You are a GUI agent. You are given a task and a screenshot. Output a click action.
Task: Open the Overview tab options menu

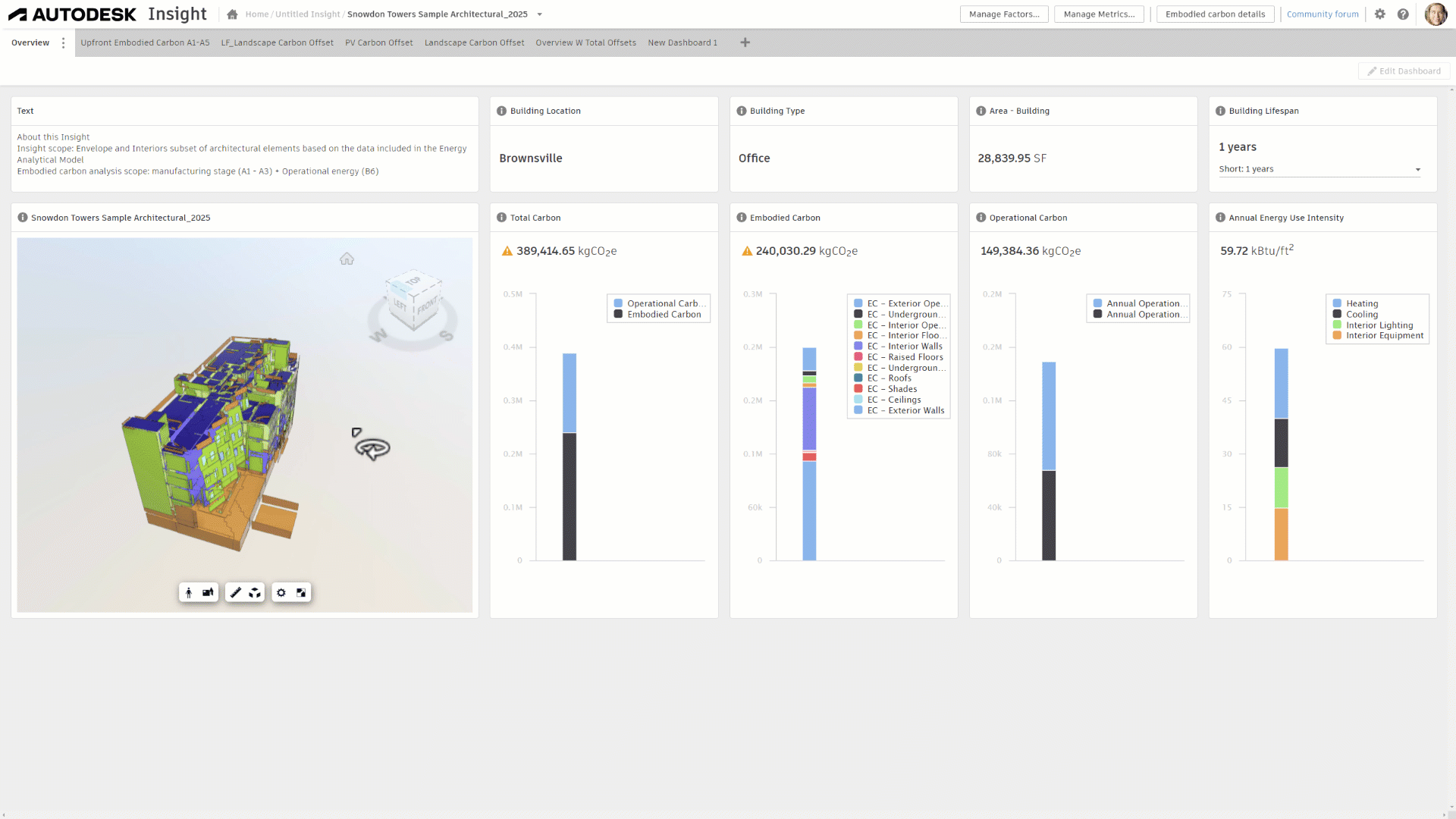click(63, 43)
